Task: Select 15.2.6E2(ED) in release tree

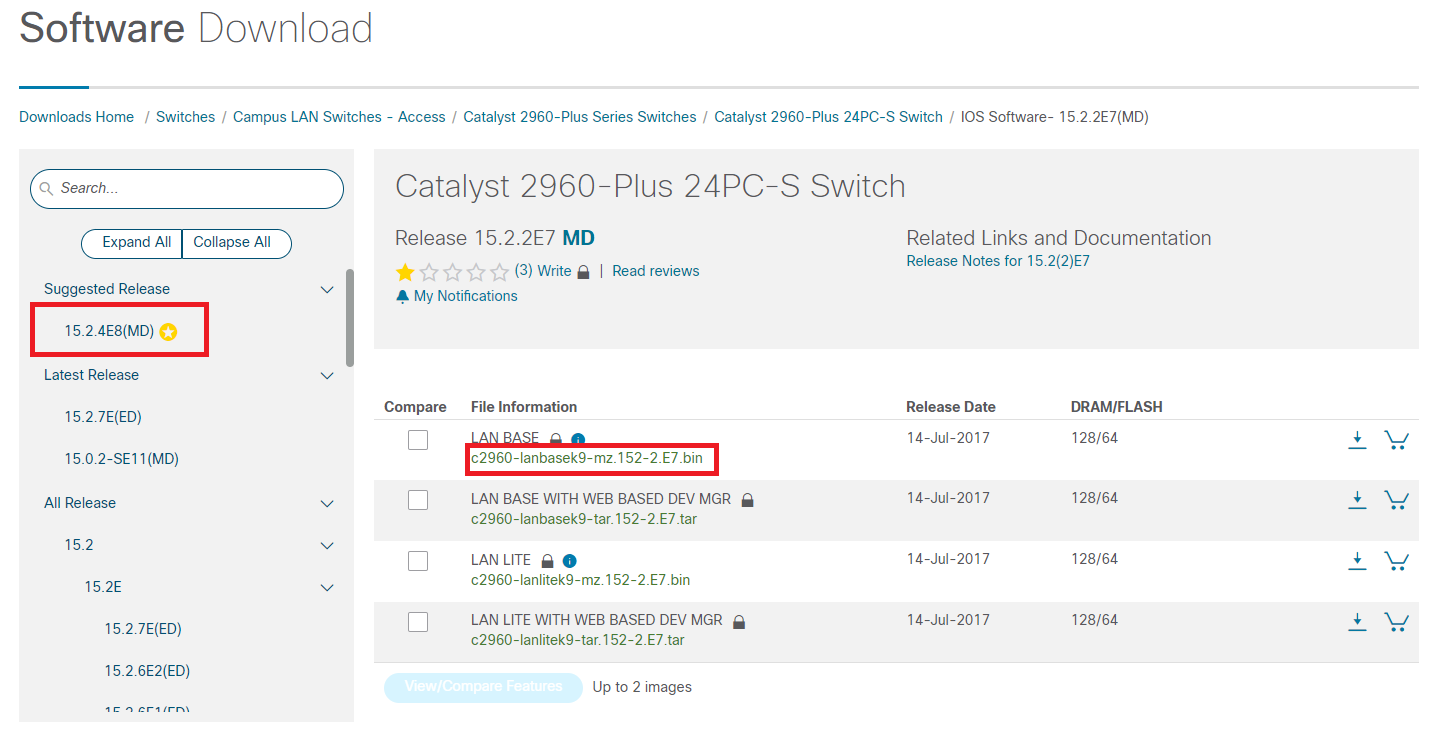Action: [x=147, y=671]
